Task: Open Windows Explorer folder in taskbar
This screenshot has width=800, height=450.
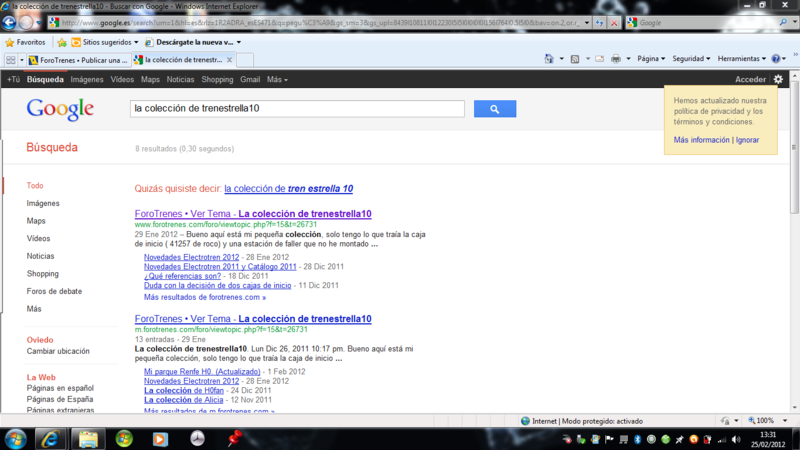Action: click(88, 439)
